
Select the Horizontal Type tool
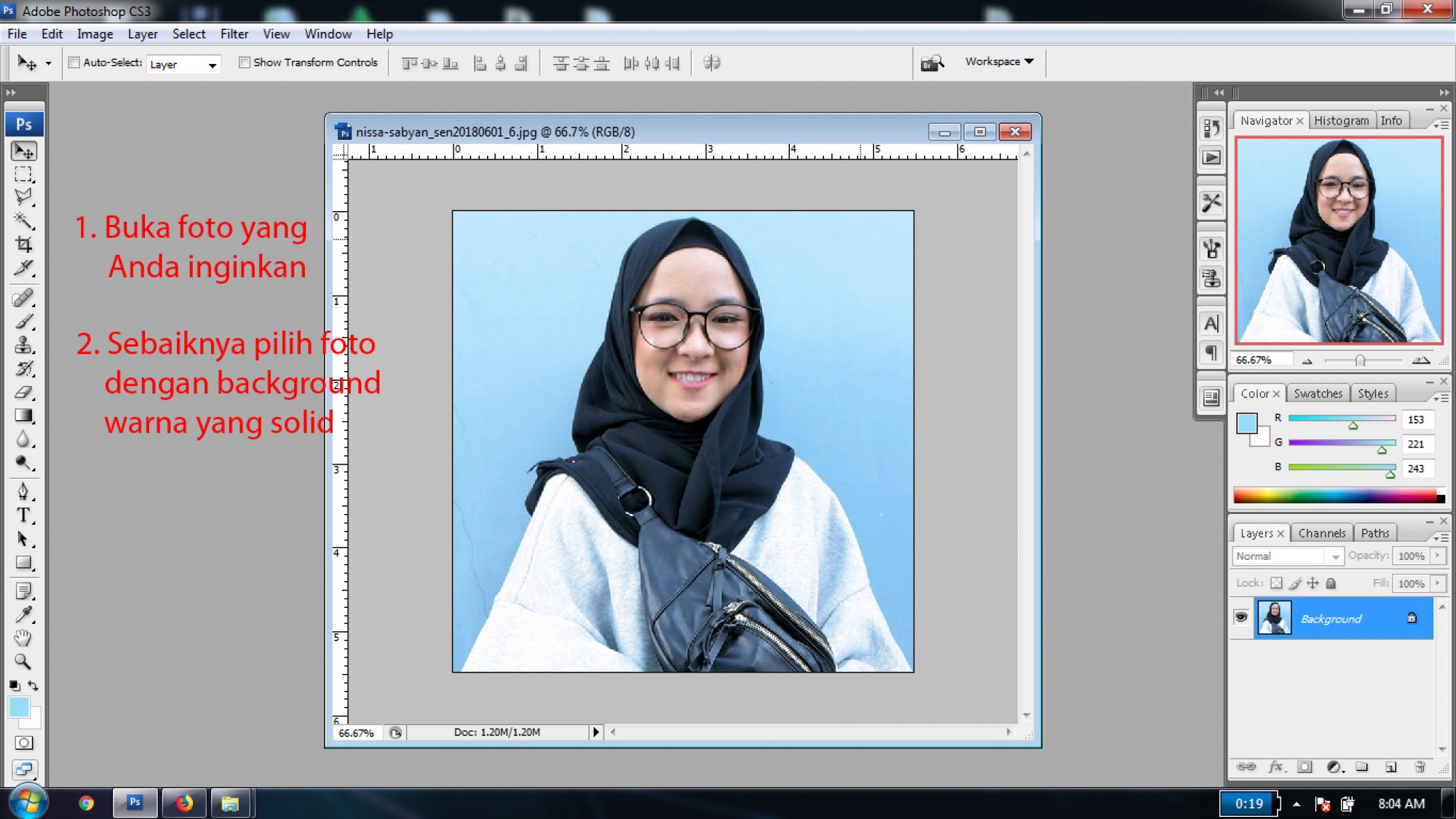pyautogui.click(x=23, y=515)
